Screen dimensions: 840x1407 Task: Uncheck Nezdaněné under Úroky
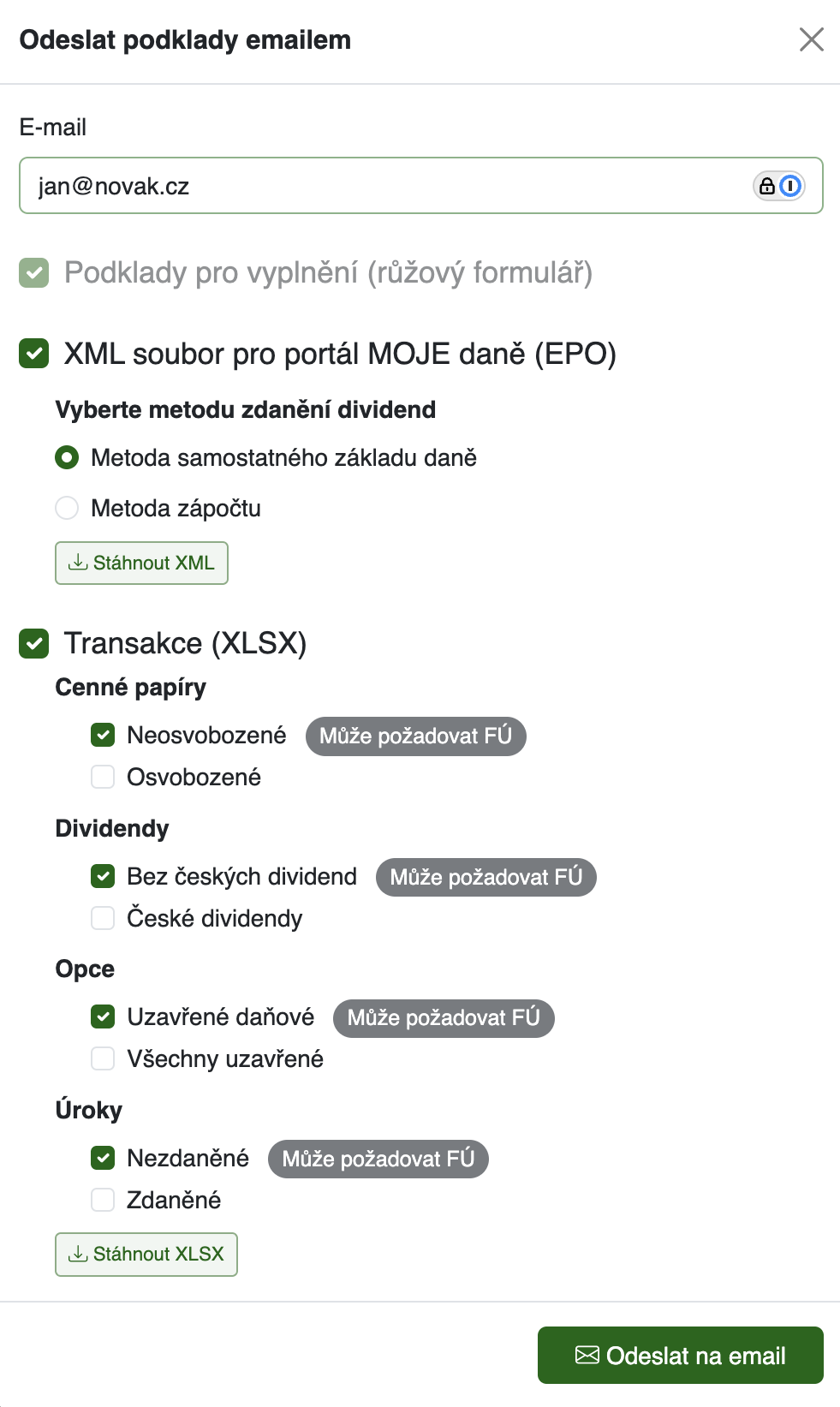[103, 1158]
